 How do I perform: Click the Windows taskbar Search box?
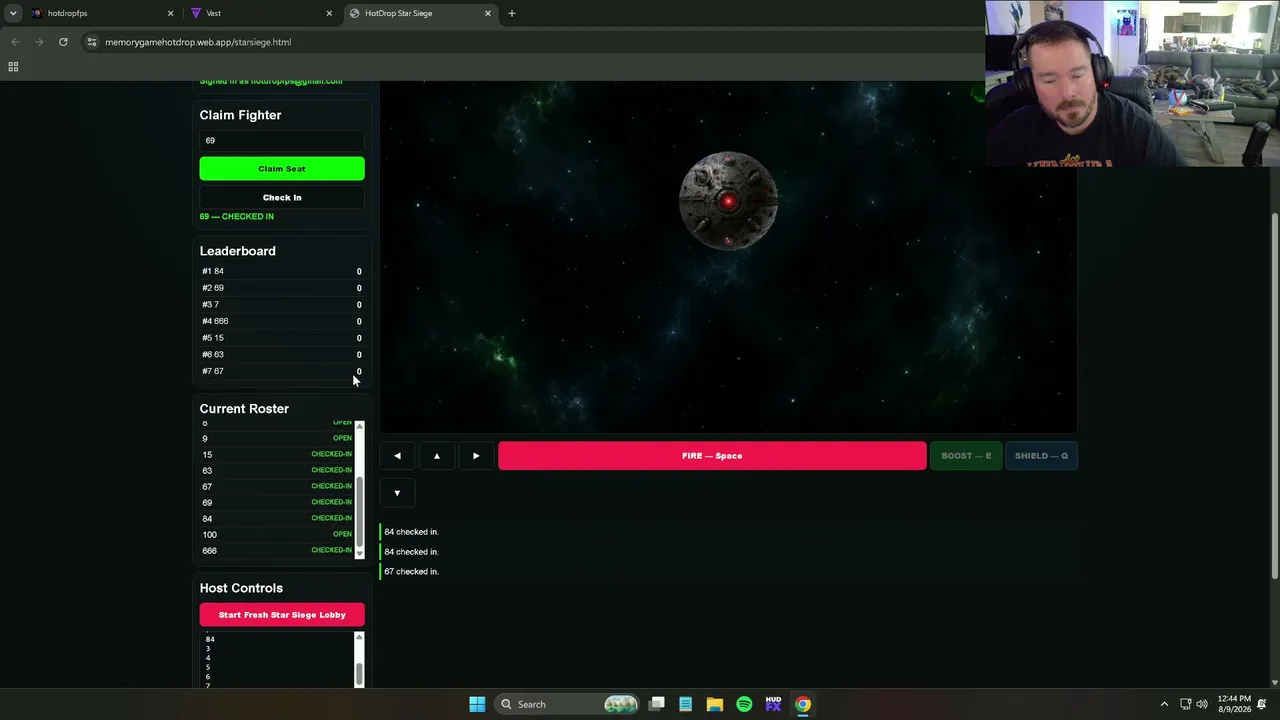click(568, 704)
